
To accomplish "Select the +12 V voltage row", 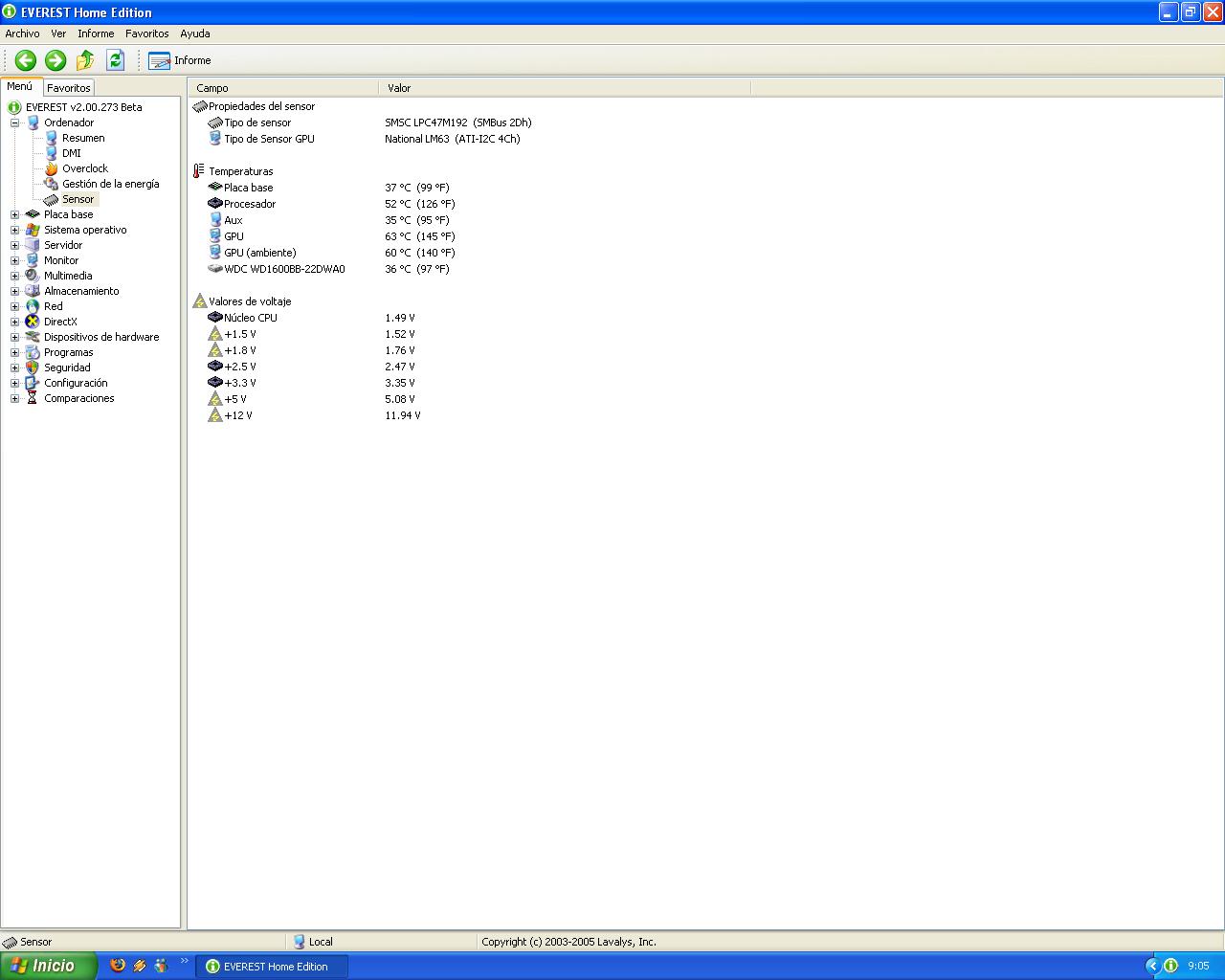I will [x=314, y=415].
